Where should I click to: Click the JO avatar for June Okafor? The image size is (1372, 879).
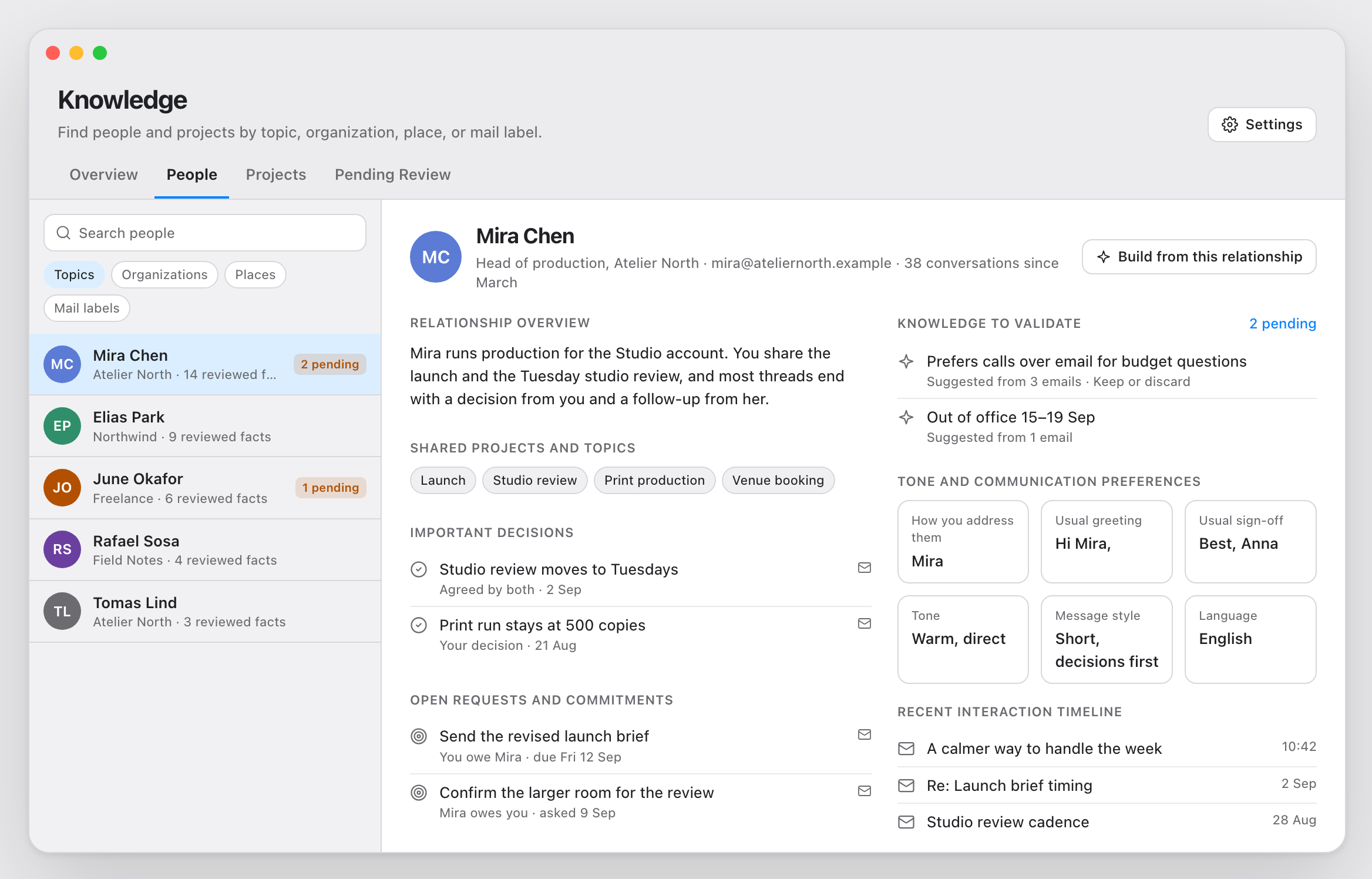[62, 488]
